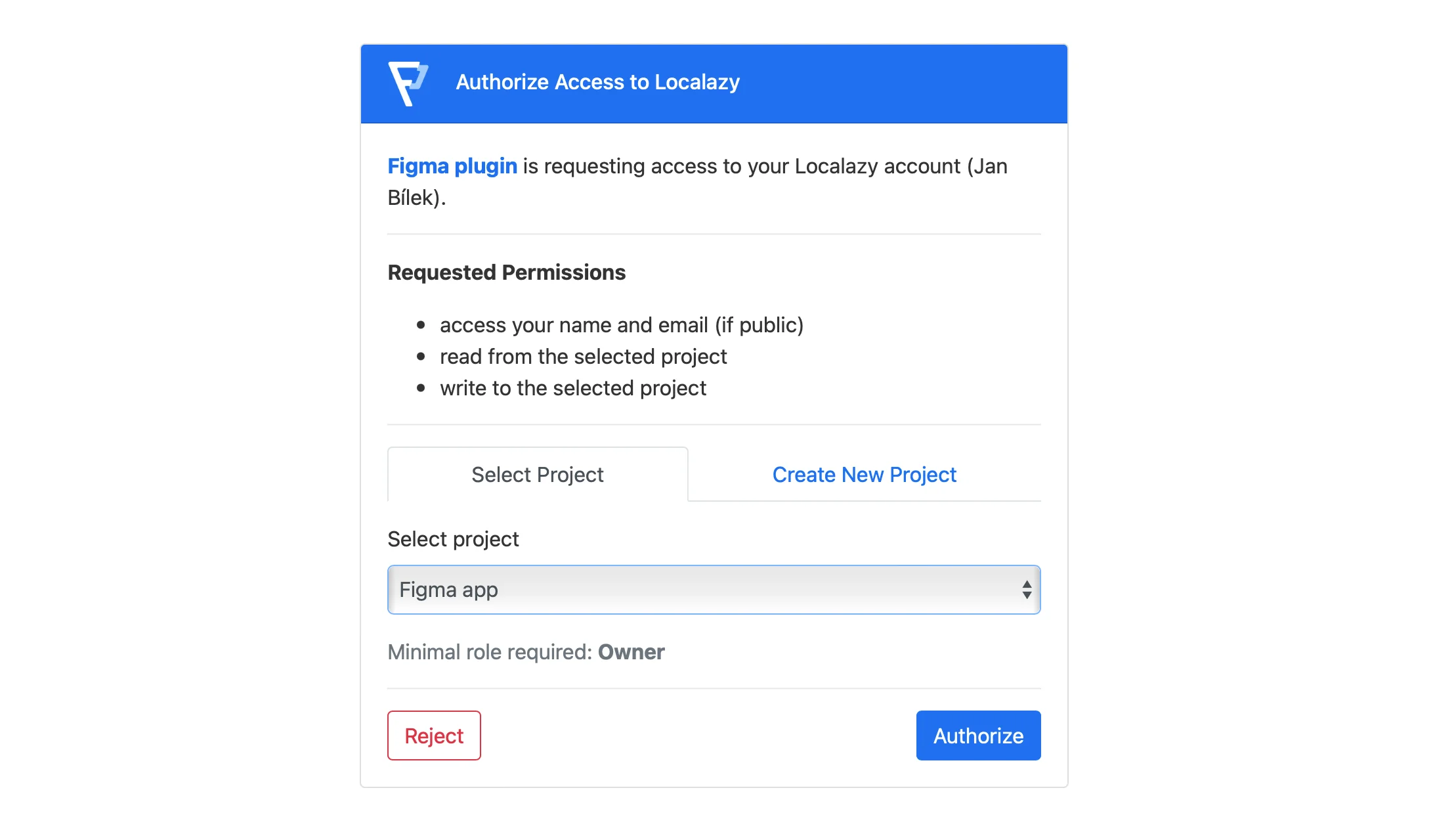
Task: Click the write to selected project permission
Action: (x=572, y=387)
